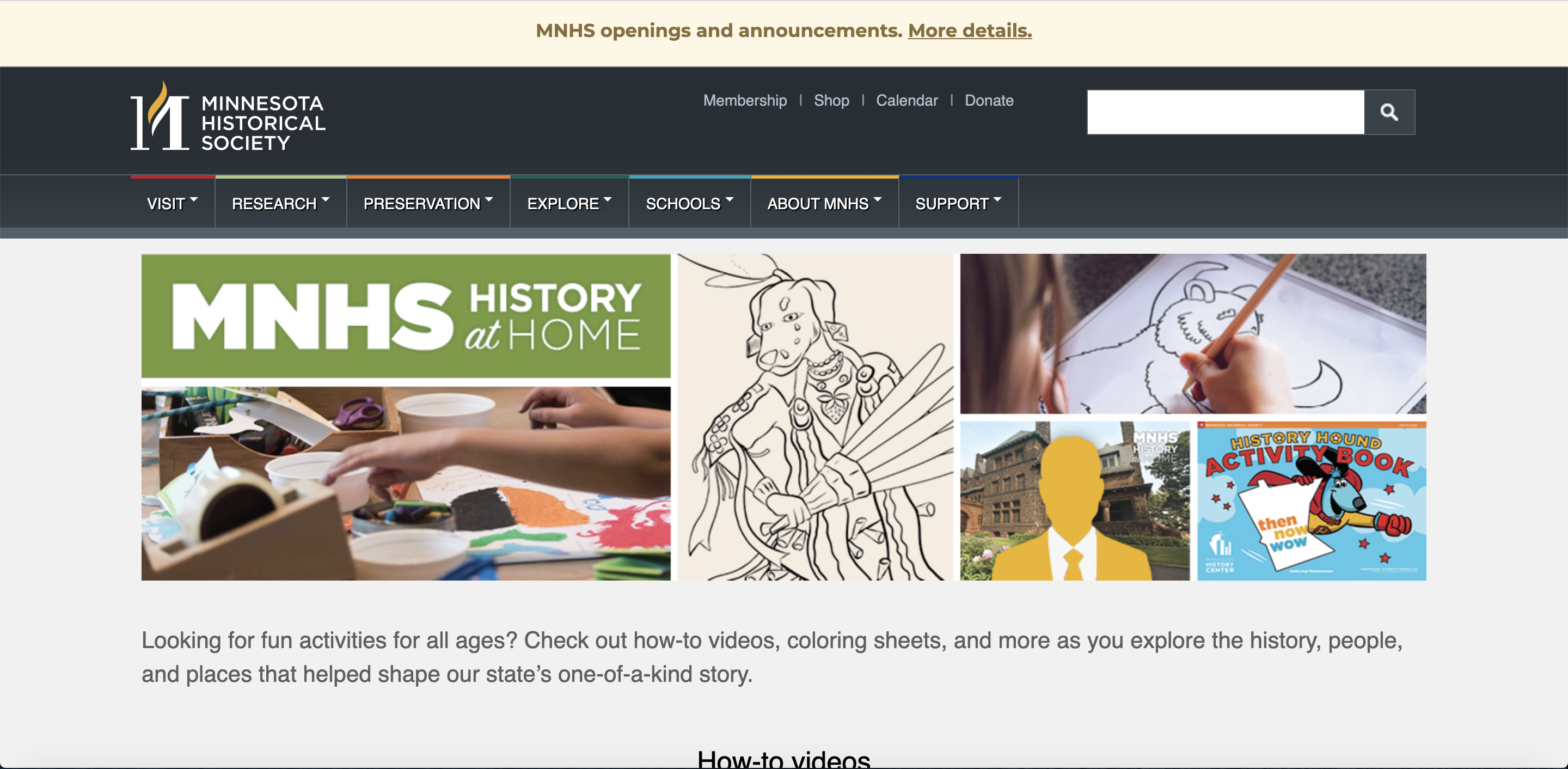This screenshot has height=769, width=1568.
Task: Open the VISIT dropdown menu
Action: [x=172, y=203]
